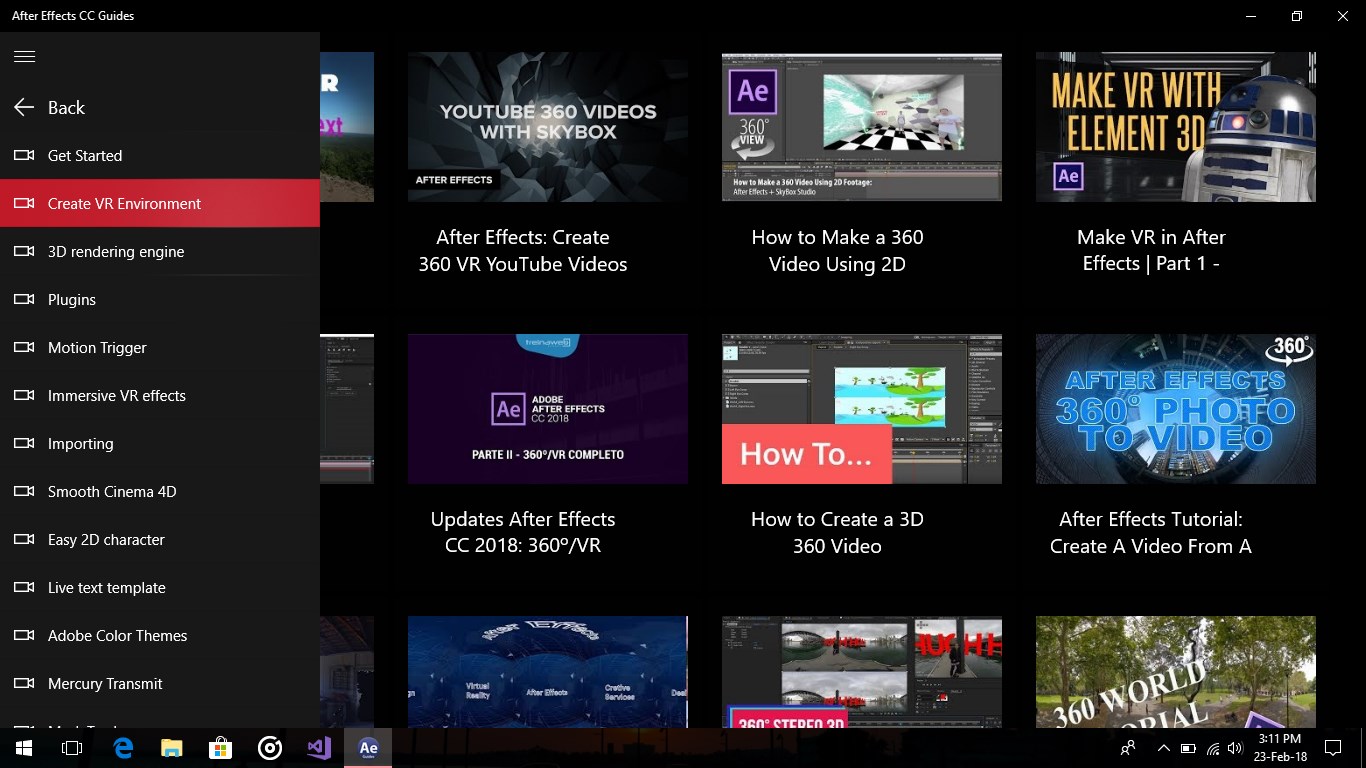Viewport: 1366px width, 768px height.
Task: Open the hamburger navigation menu
Action: [25, 56]
